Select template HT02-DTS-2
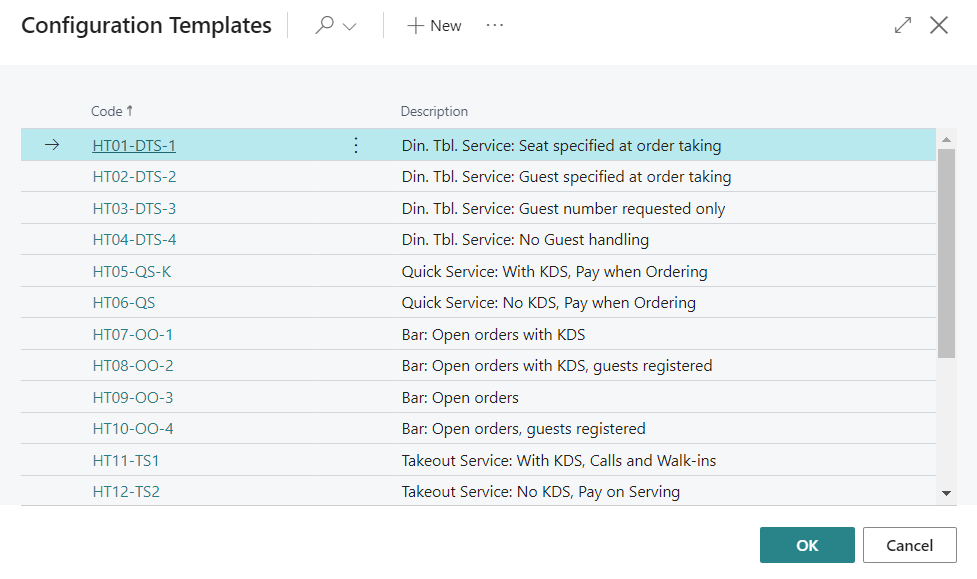This screenshot has width=977, height=579. [x=134, y=177]
